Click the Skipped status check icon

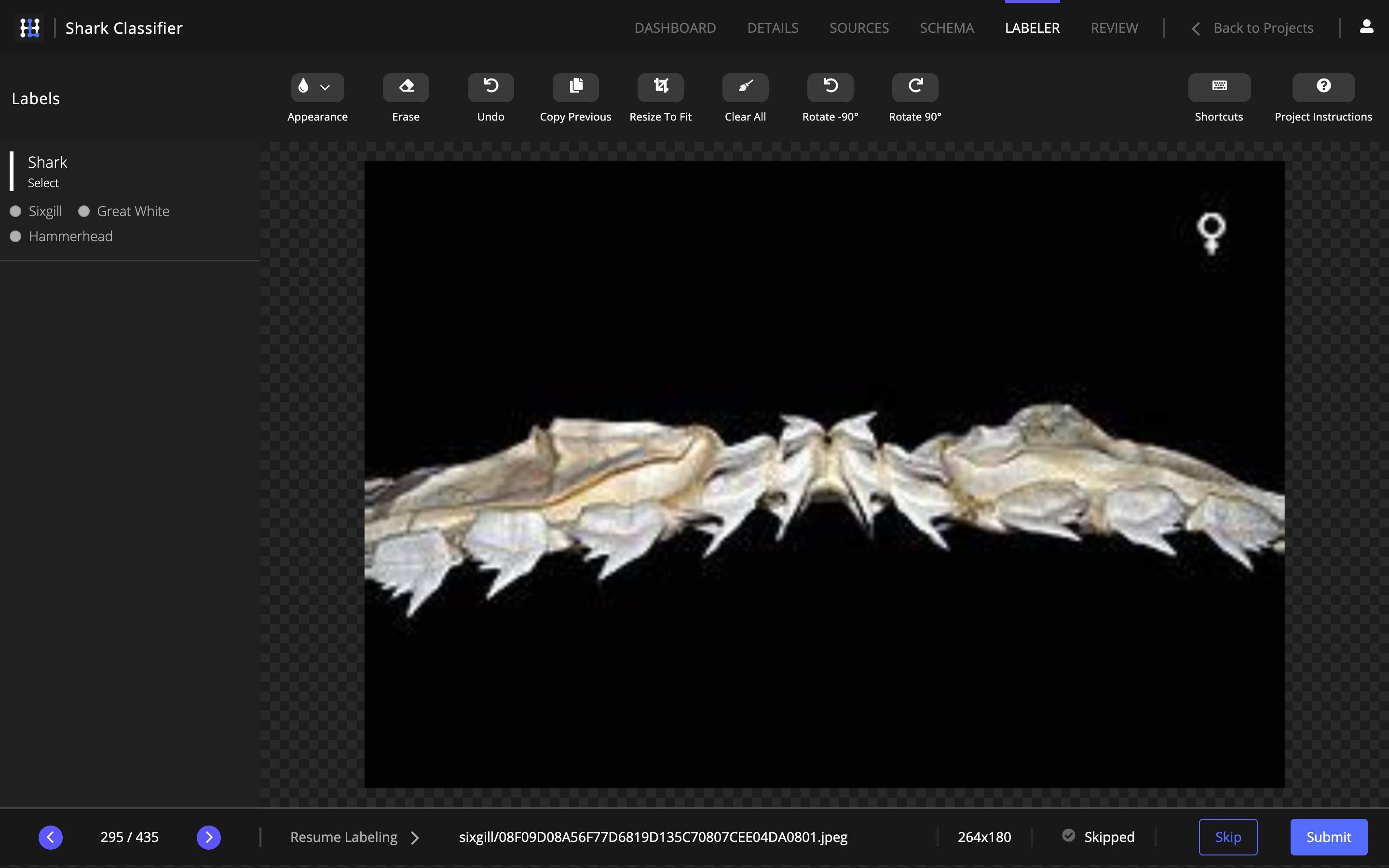click(x=1068, y=836)
